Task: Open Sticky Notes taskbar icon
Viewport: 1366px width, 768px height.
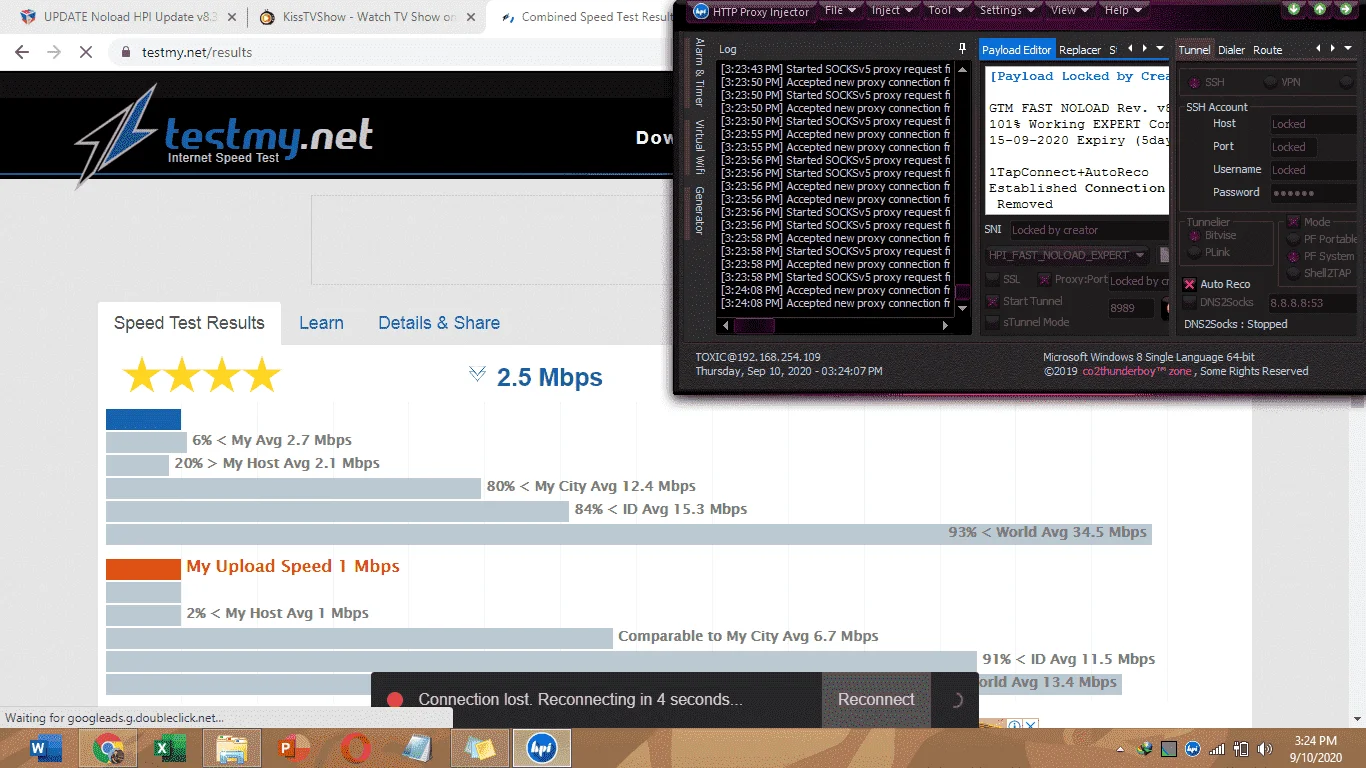Action: click(x=480, y=748)
